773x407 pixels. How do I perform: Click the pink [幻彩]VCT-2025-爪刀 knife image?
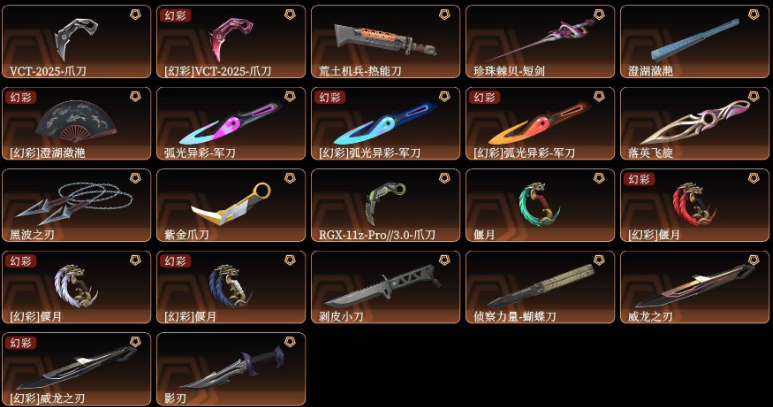click(231, 39)
